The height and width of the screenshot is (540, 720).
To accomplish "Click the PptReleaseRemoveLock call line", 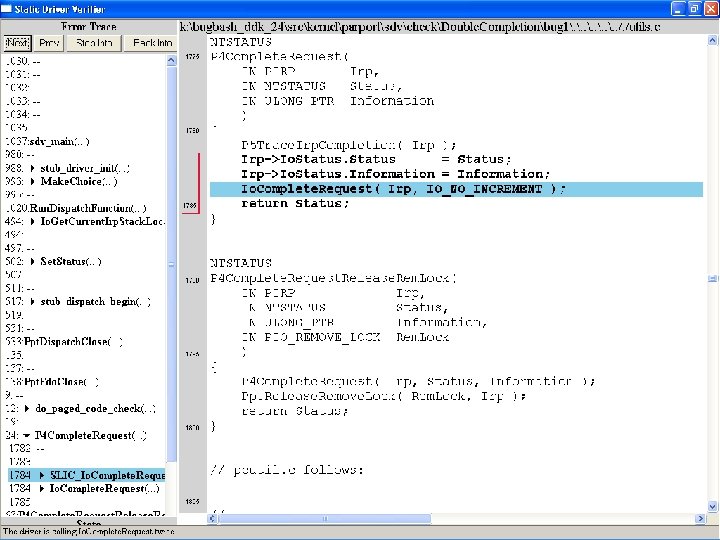I will pos(383,396).
